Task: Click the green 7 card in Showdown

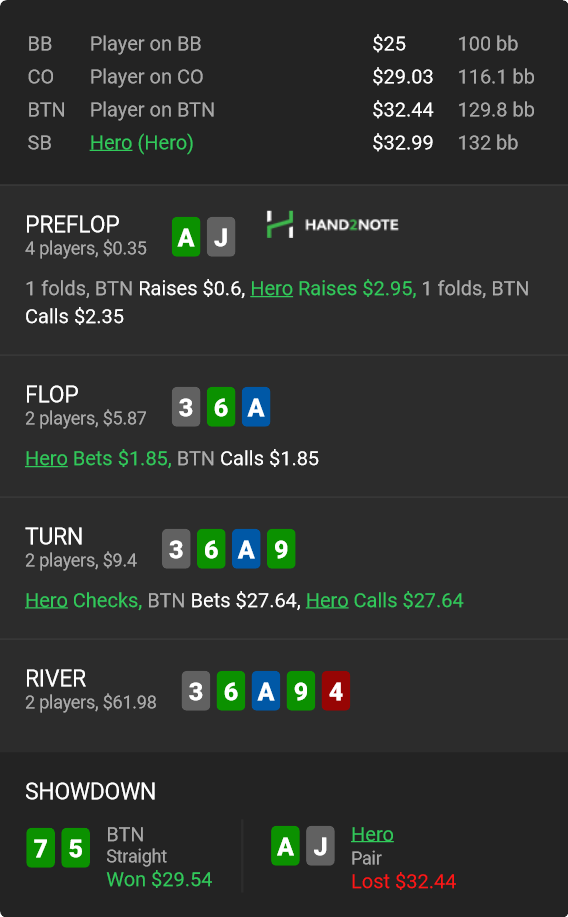Action: [40, 847]
